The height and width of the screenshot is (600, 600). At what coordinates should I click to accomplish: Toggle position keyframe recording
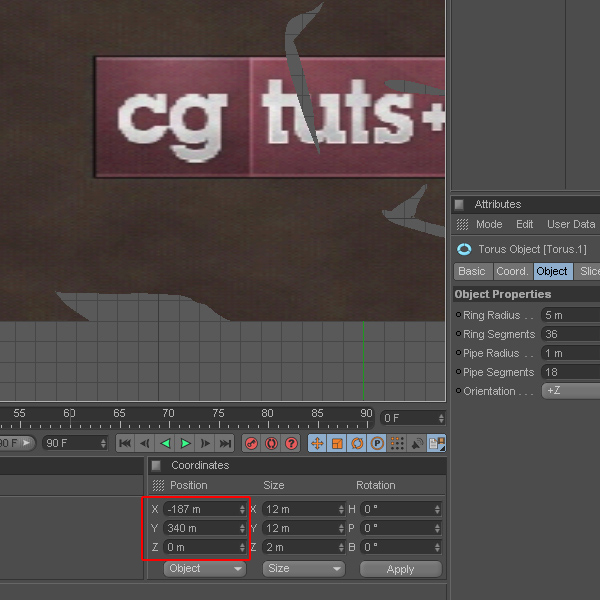pyautogui.click(x=317, y=443)
